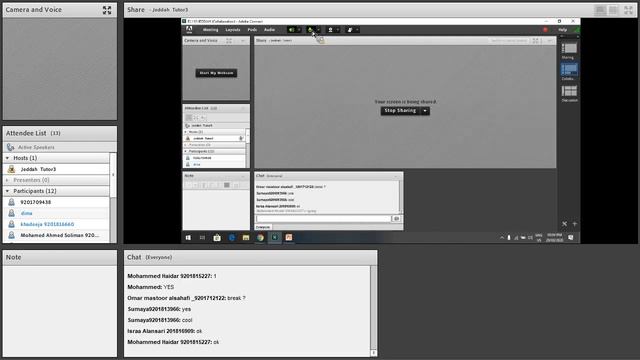Open the Meeting menu
Image resolution: width=640 pixels, height=360 pixels.
(x=211, y=30)
